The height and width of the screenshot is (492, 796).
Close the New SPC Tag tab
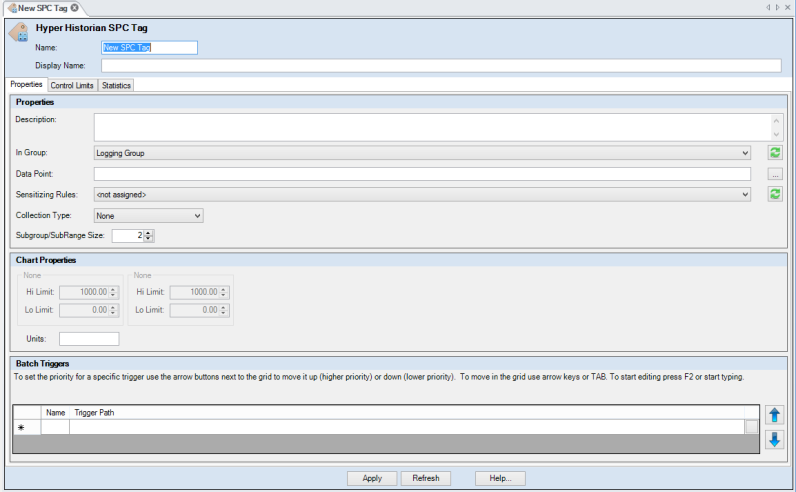click(75, 7)
